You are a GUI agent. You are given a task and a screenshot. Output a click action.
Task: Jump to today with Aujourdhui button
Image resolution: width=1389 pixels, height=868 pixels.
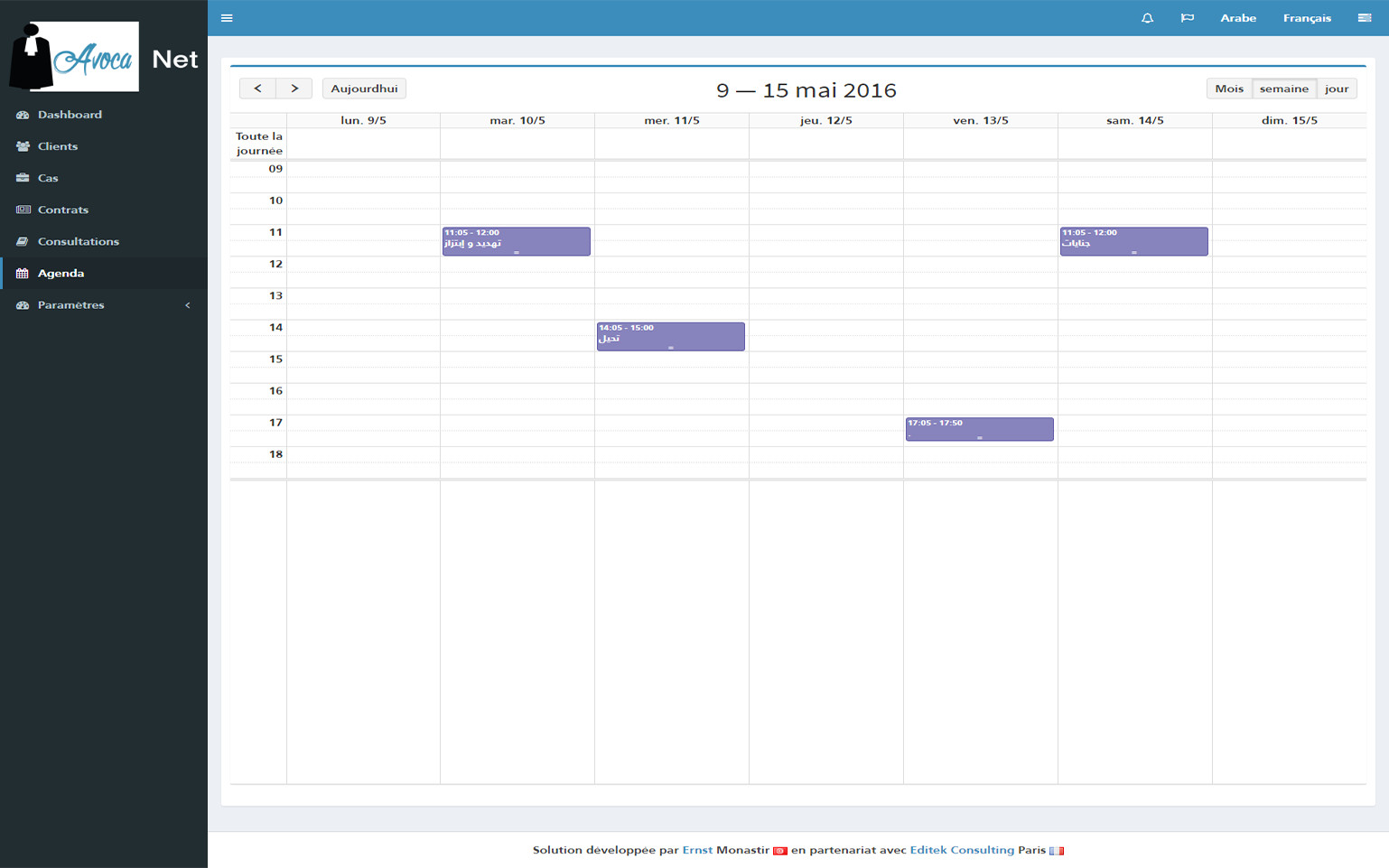[x=364, y=89]
